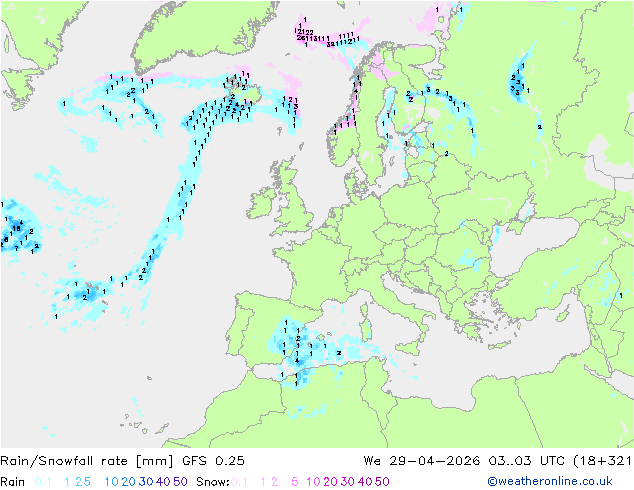The image size is (634, 490).
Task: Click the 'Snow:' legend label
Action: click(213, 482)
